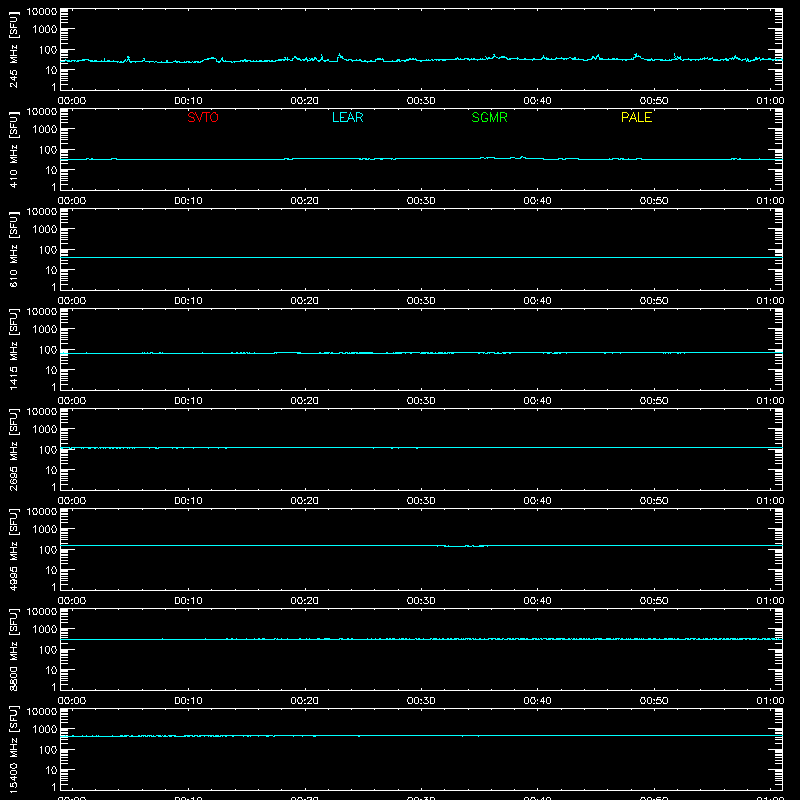Click 00:10 time label of 245 MHz plot

point(188,101)
